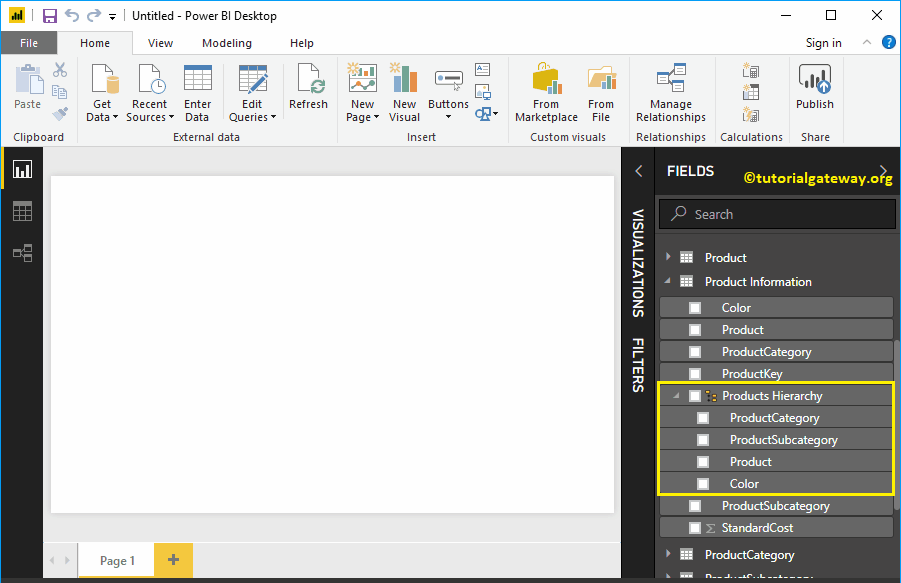Open the Get Data icon
This screenshot has height=583, width=901.
[x=102, y=80]
